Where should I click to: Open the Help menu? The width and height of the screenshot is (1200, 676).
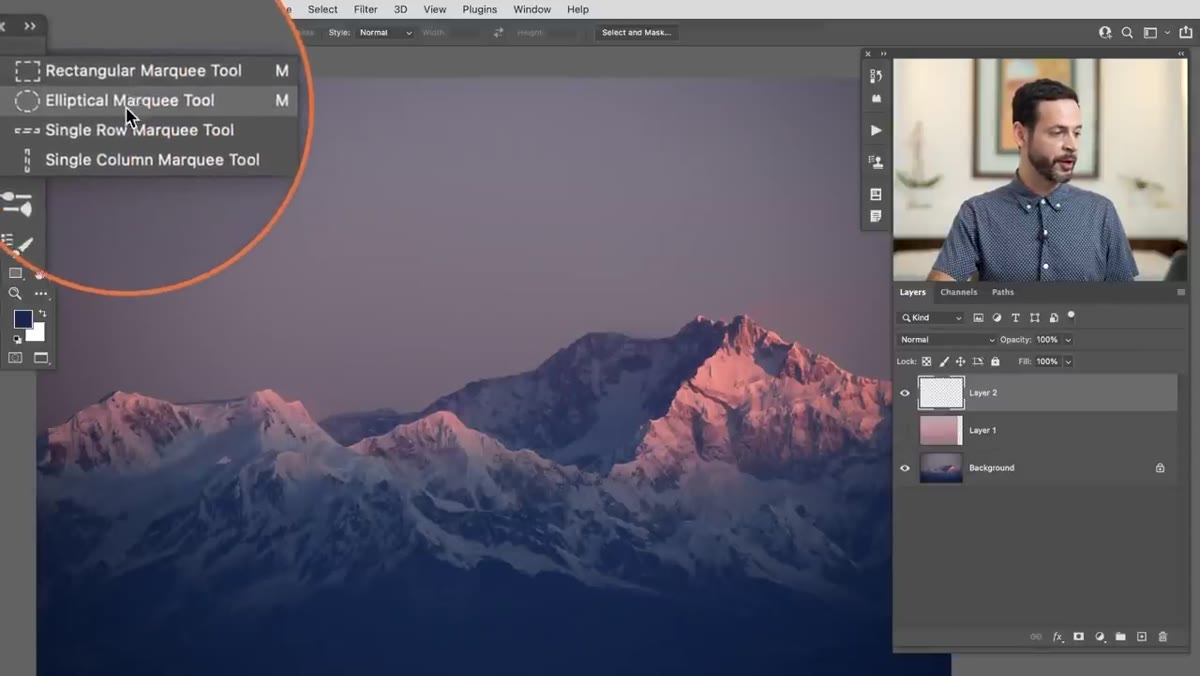point(578,9)
